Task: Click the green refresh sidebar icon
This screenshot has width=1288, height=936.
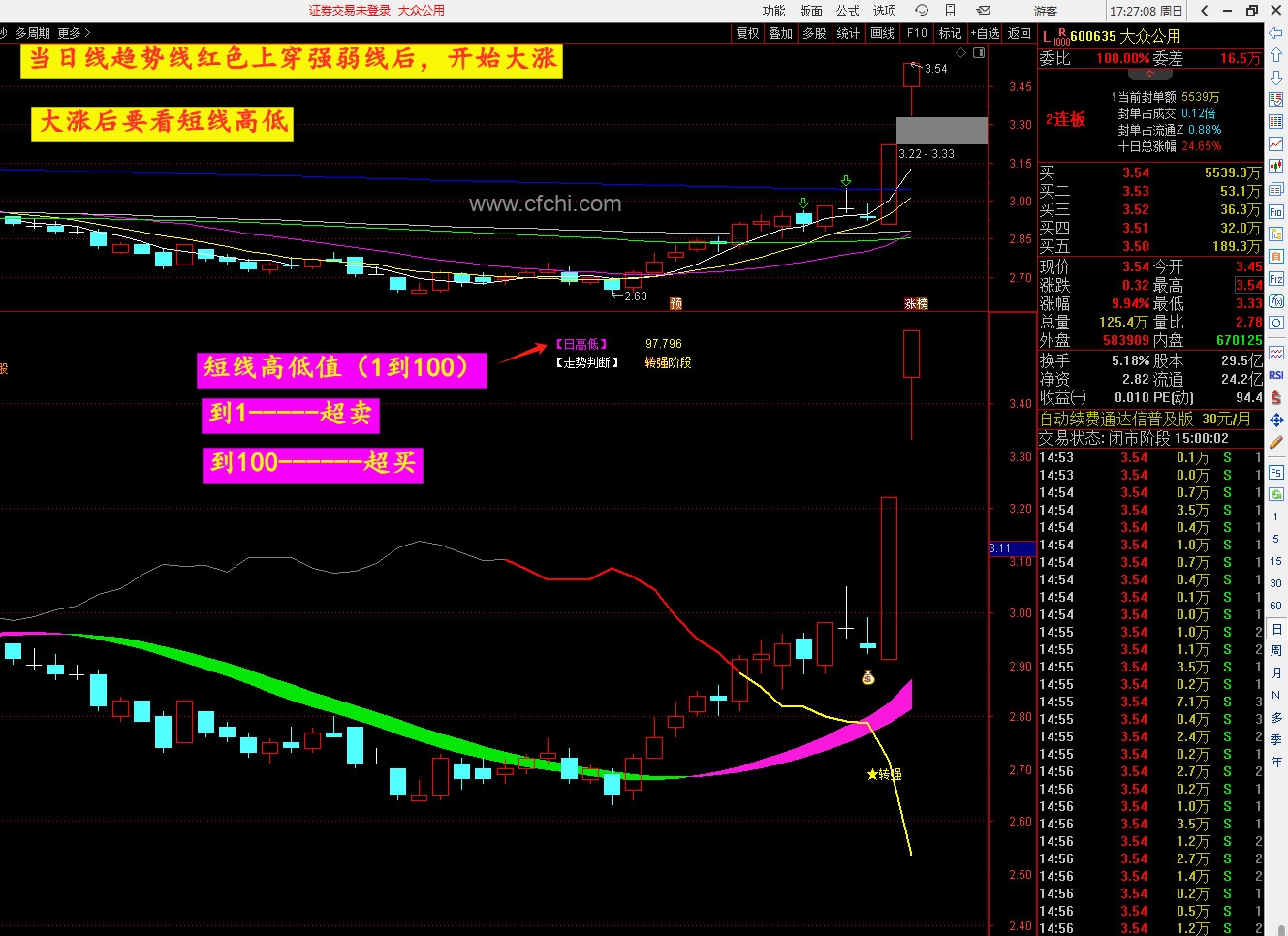Action: pos(1276,494)
